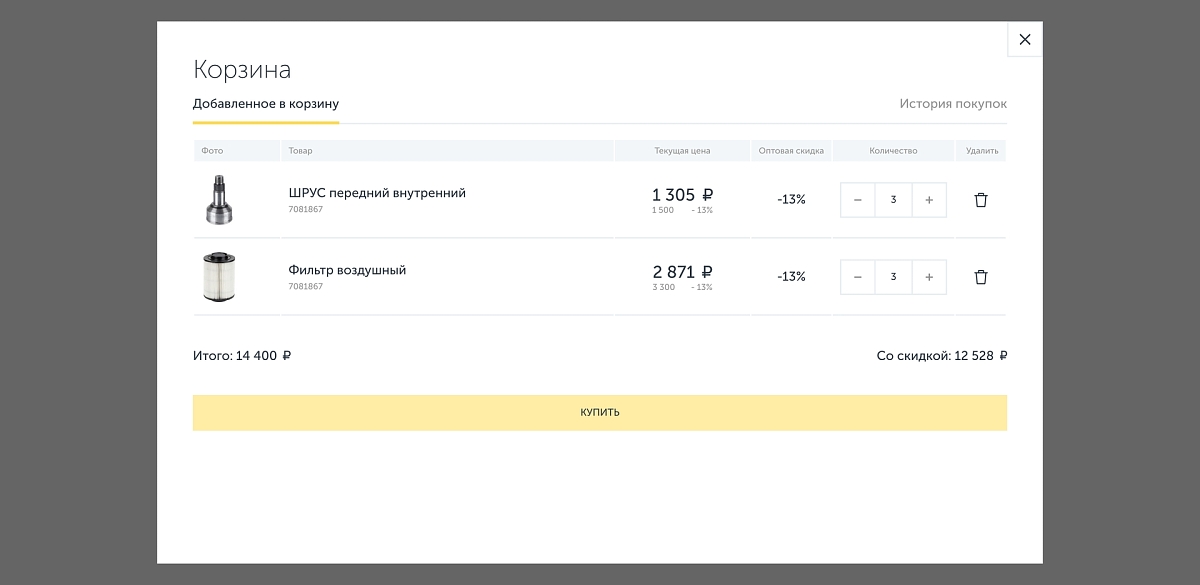Click old price 1 500

pos(662,210)
